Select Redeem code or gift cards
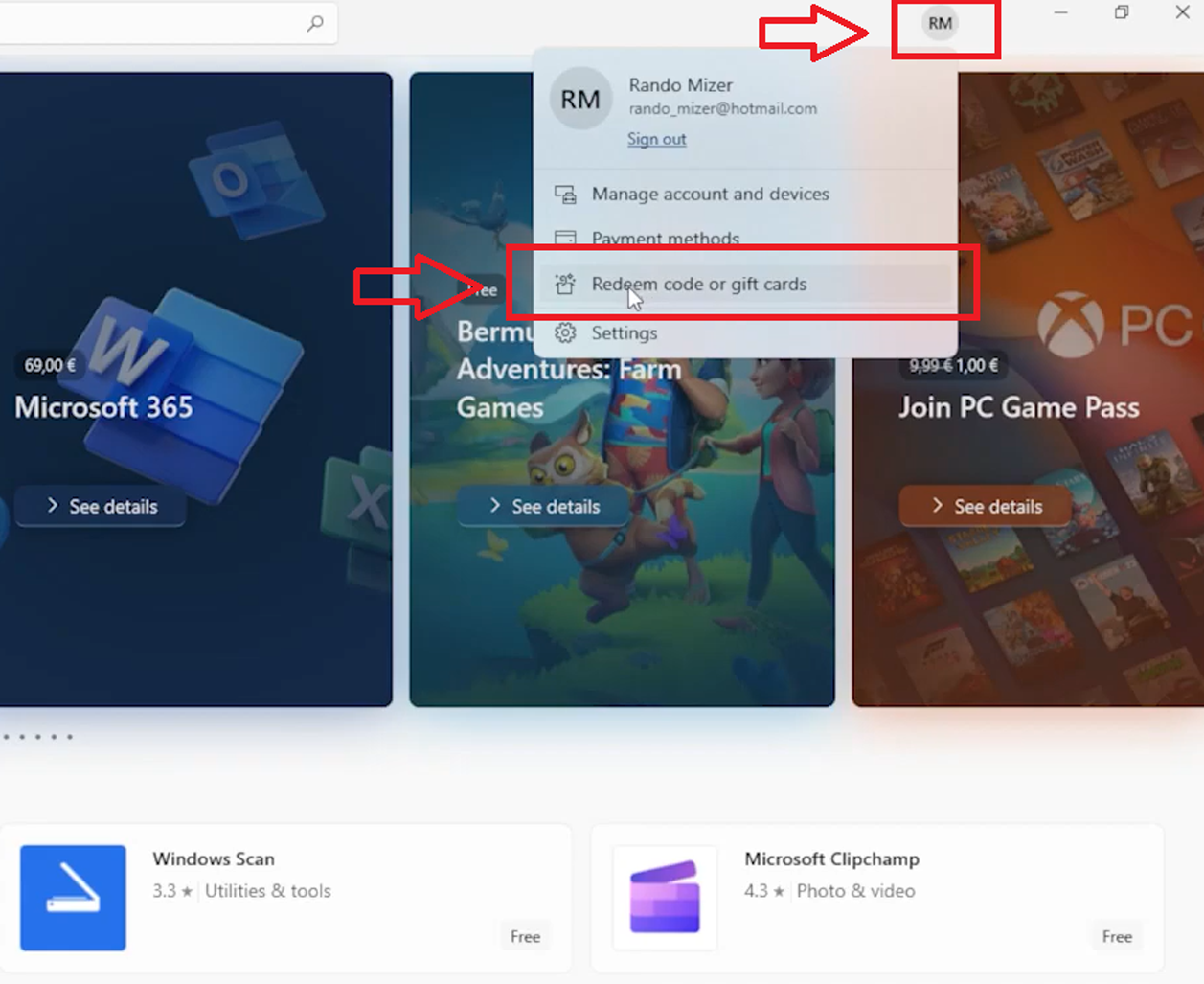This screenshot has width=1204, height=984. point(745,284)
